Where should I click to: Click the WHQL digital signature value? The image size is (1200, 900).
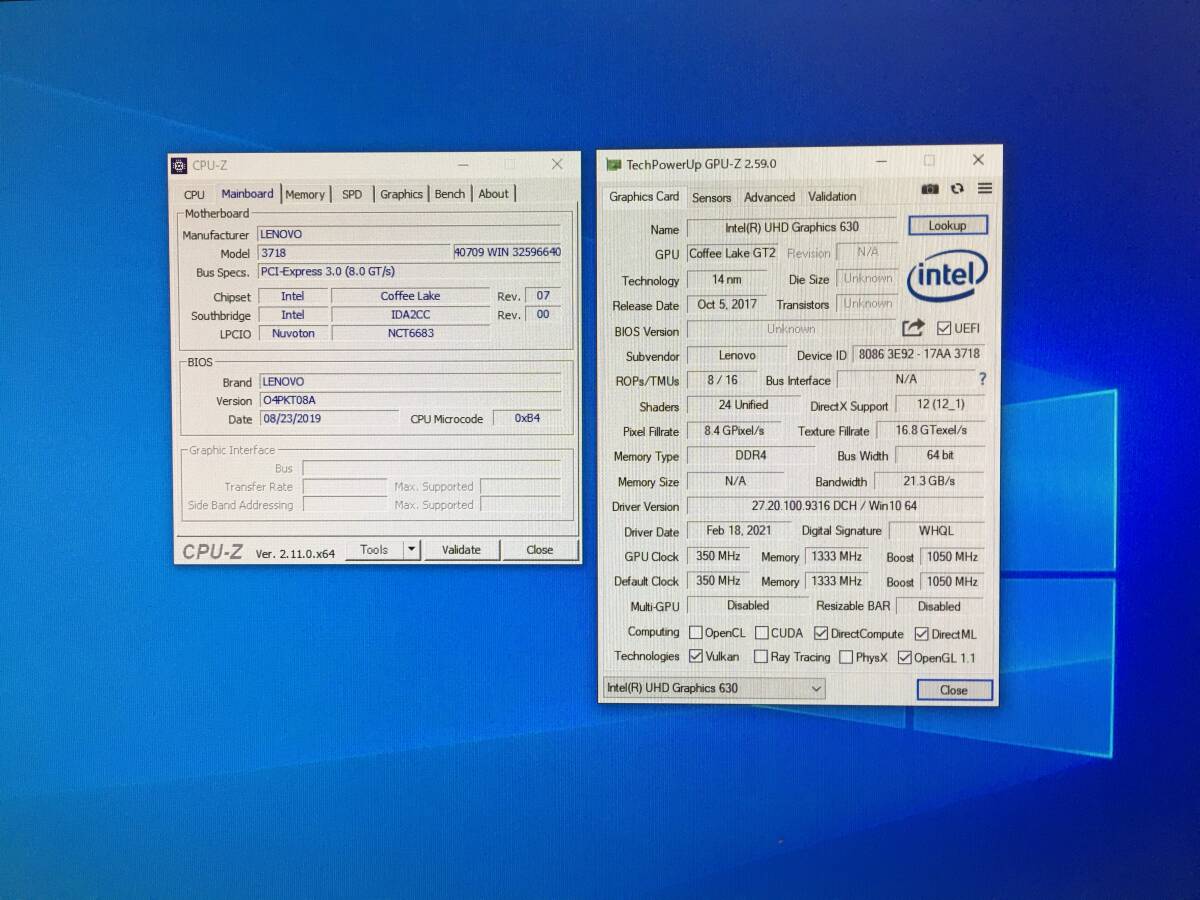click(936, 531)
